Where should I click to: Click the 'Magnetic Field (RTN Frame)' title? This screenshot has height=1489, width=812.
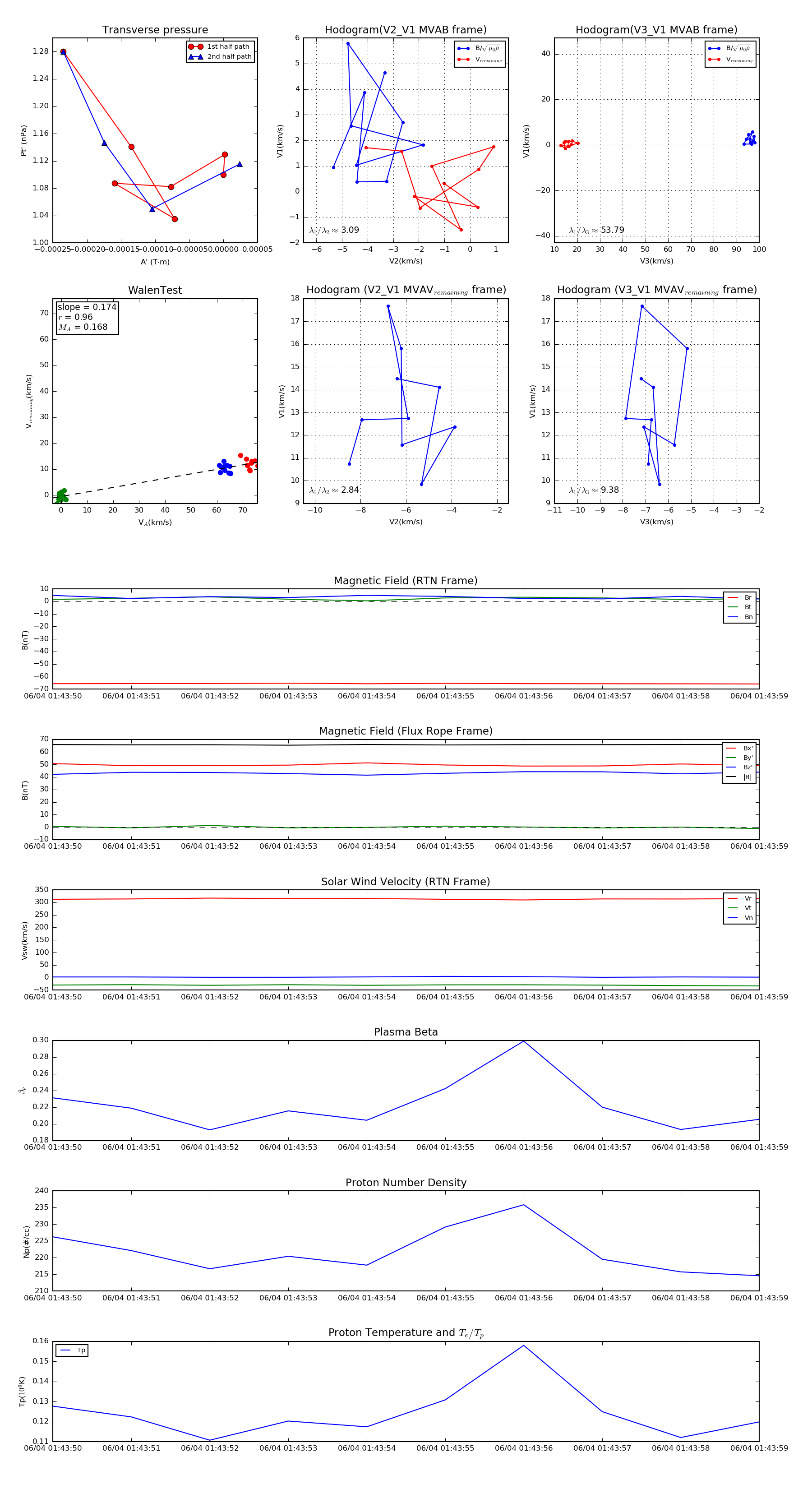406,581
